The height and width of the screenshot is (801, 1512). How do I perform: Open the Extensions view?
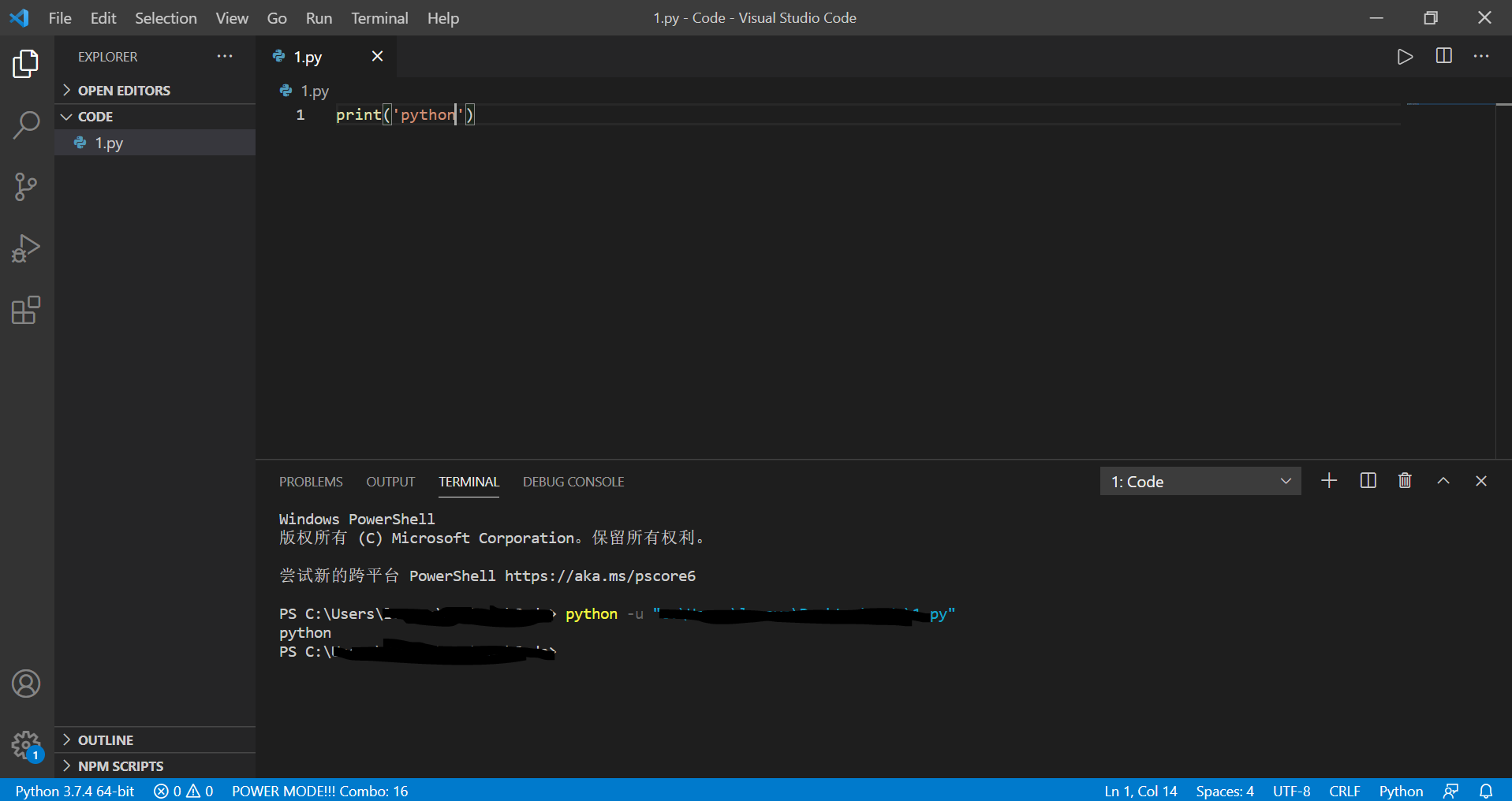(26, 310)
